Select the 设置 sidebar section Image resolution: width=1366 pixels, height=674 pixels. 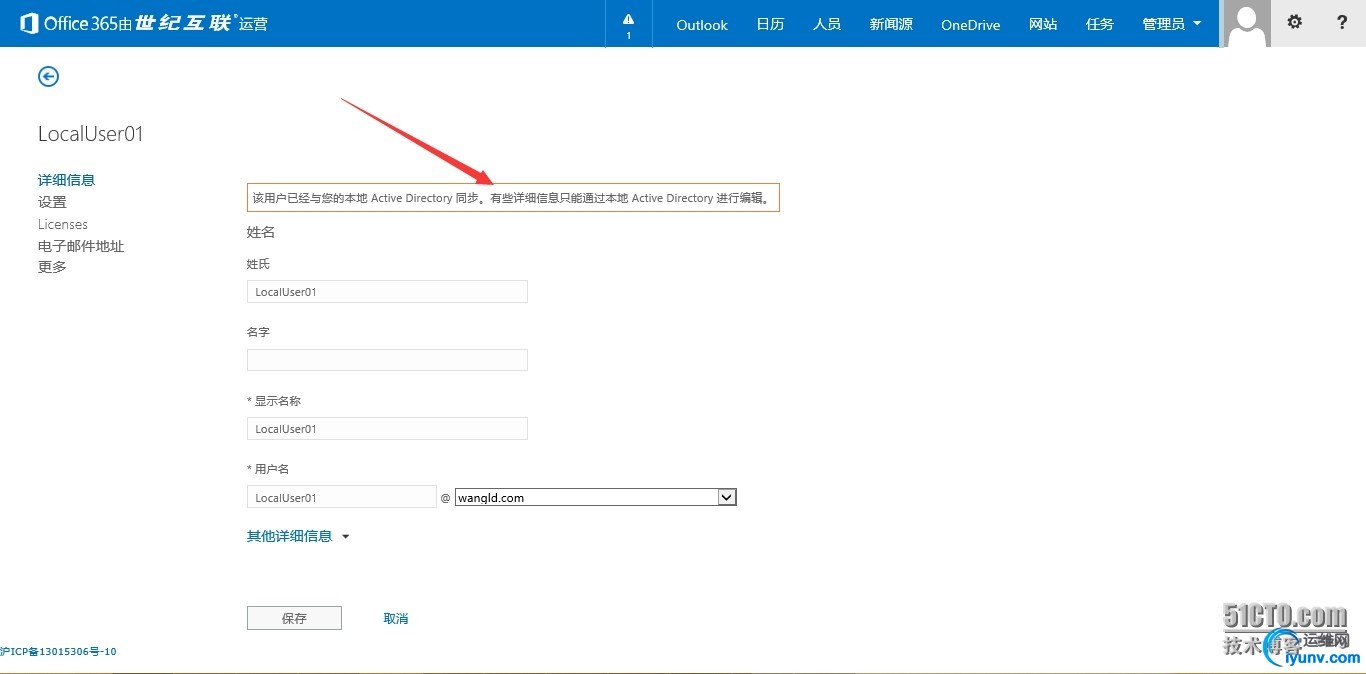52,202
